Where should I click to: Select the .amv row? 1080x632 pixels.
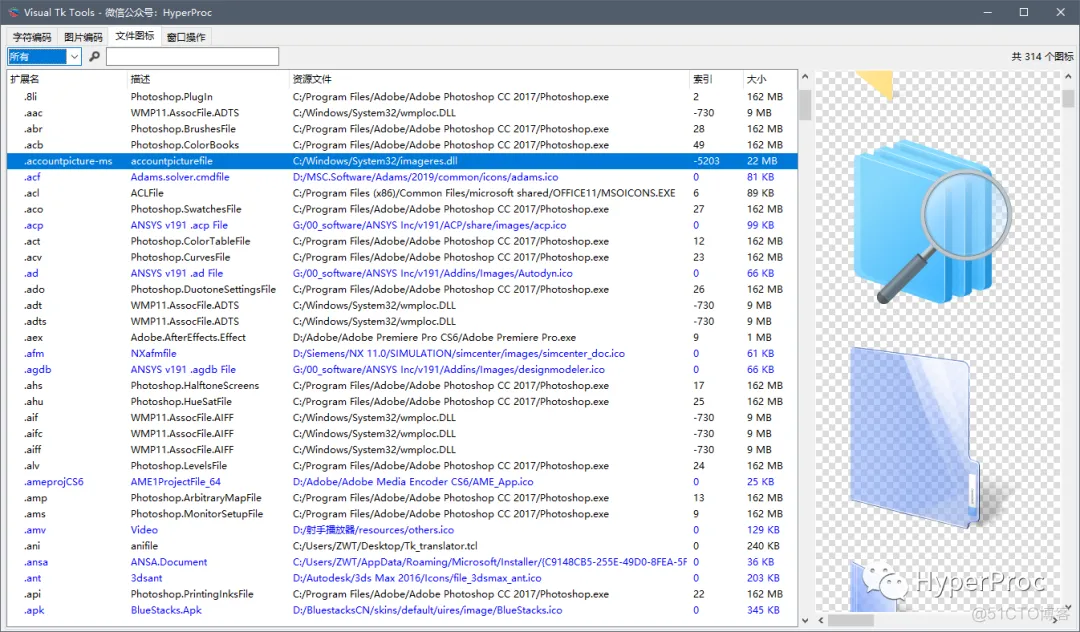coord(402,531)
